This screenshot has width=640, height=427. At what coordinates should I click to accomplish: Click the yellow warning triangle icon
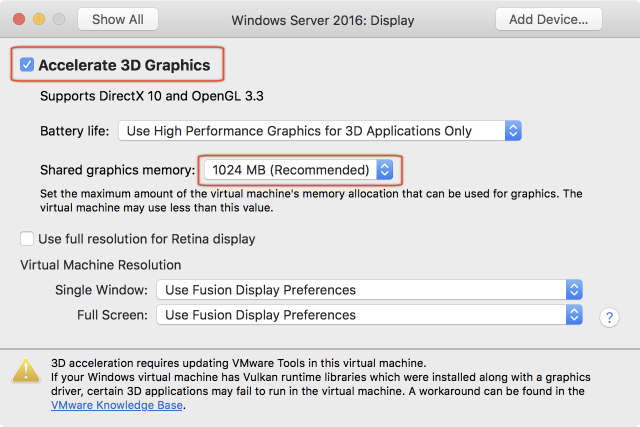[x=26, y=371]
